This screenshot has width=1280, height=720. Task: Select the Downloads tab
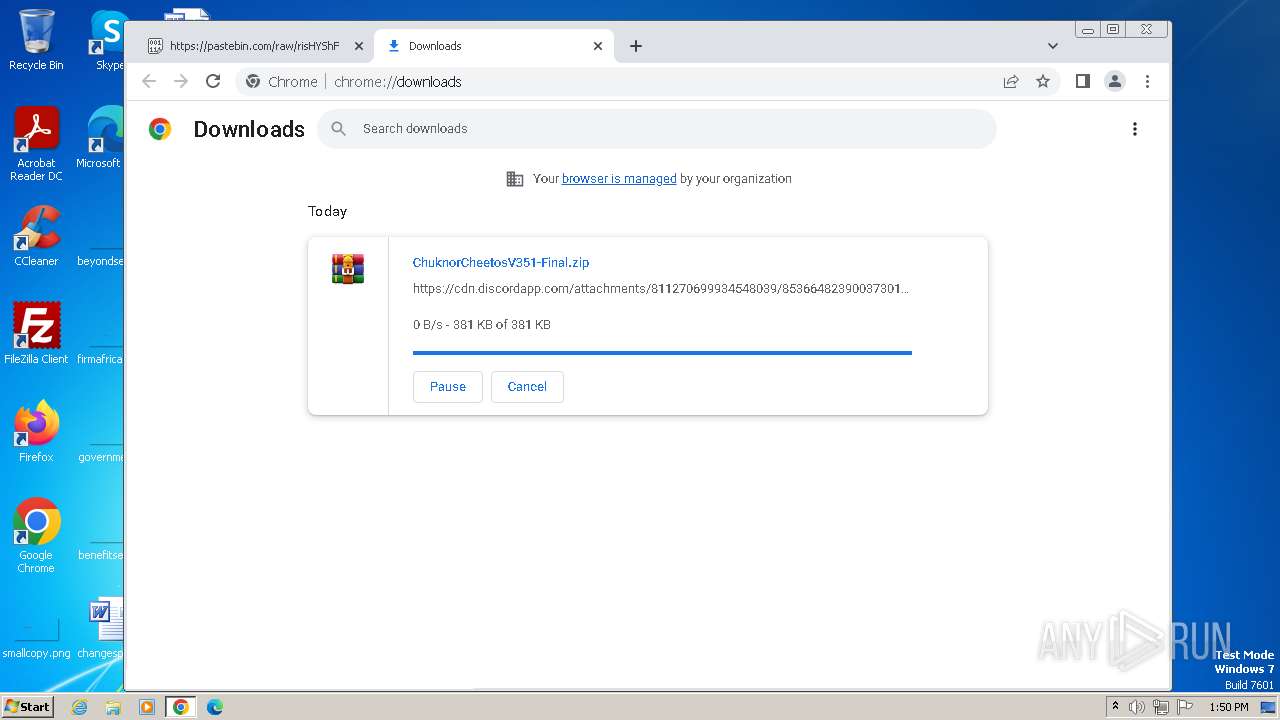pos(494,46)
